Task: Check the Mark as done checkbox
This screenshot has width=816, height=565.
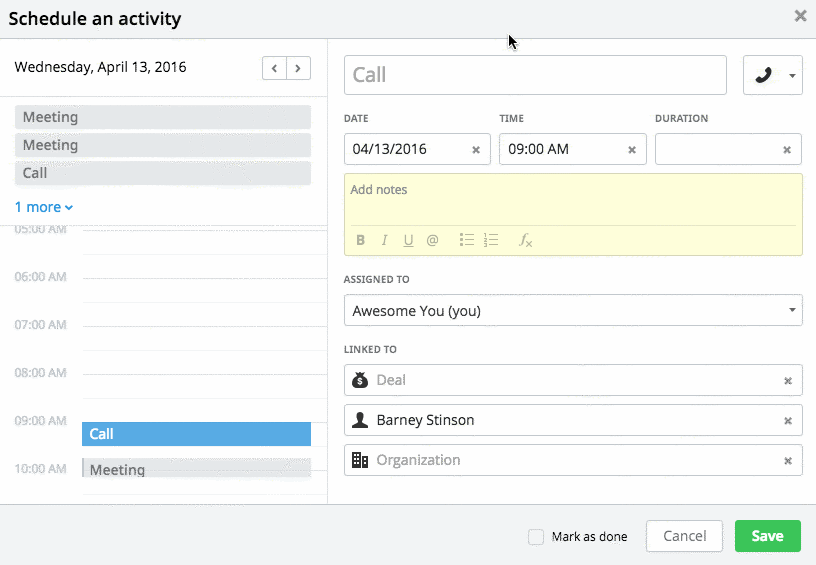Action: [536, 537]
